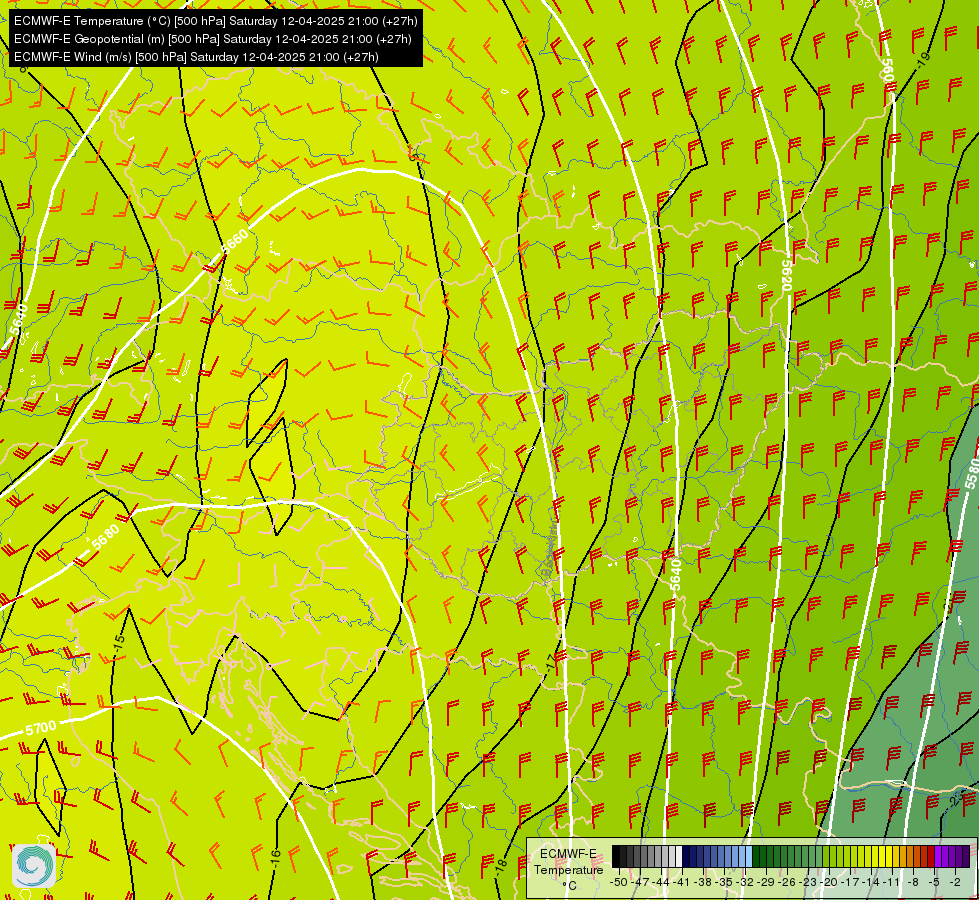The width and height of the screenshot is (979, 900).
Task: Click the -20 tick label in the legend
Action: pos(829,882)
